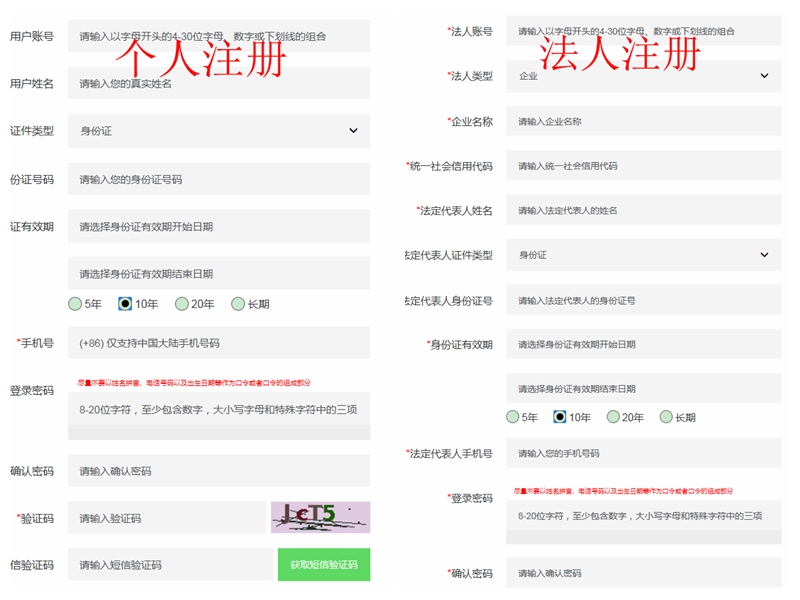
Task: Click the 企业名称 input field
Action: 643,122
